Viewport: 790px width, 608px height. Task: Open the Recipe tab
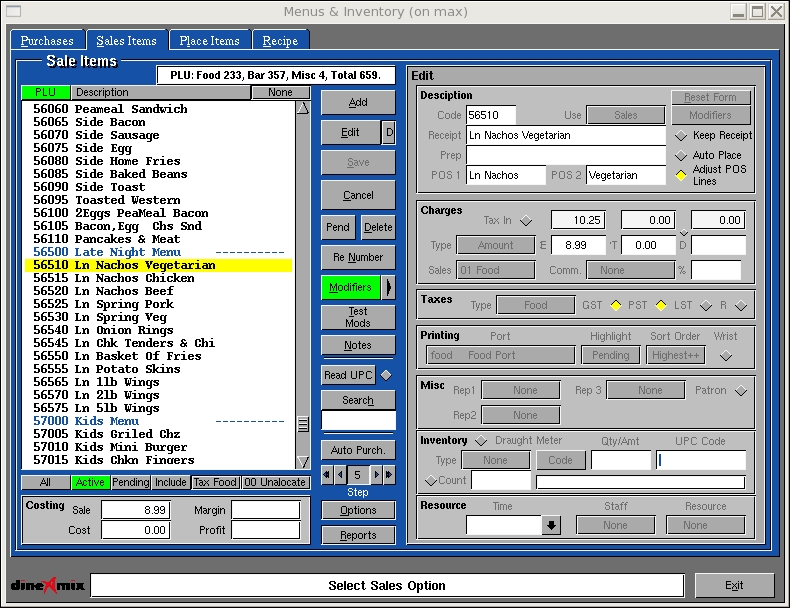pos(280,41)
